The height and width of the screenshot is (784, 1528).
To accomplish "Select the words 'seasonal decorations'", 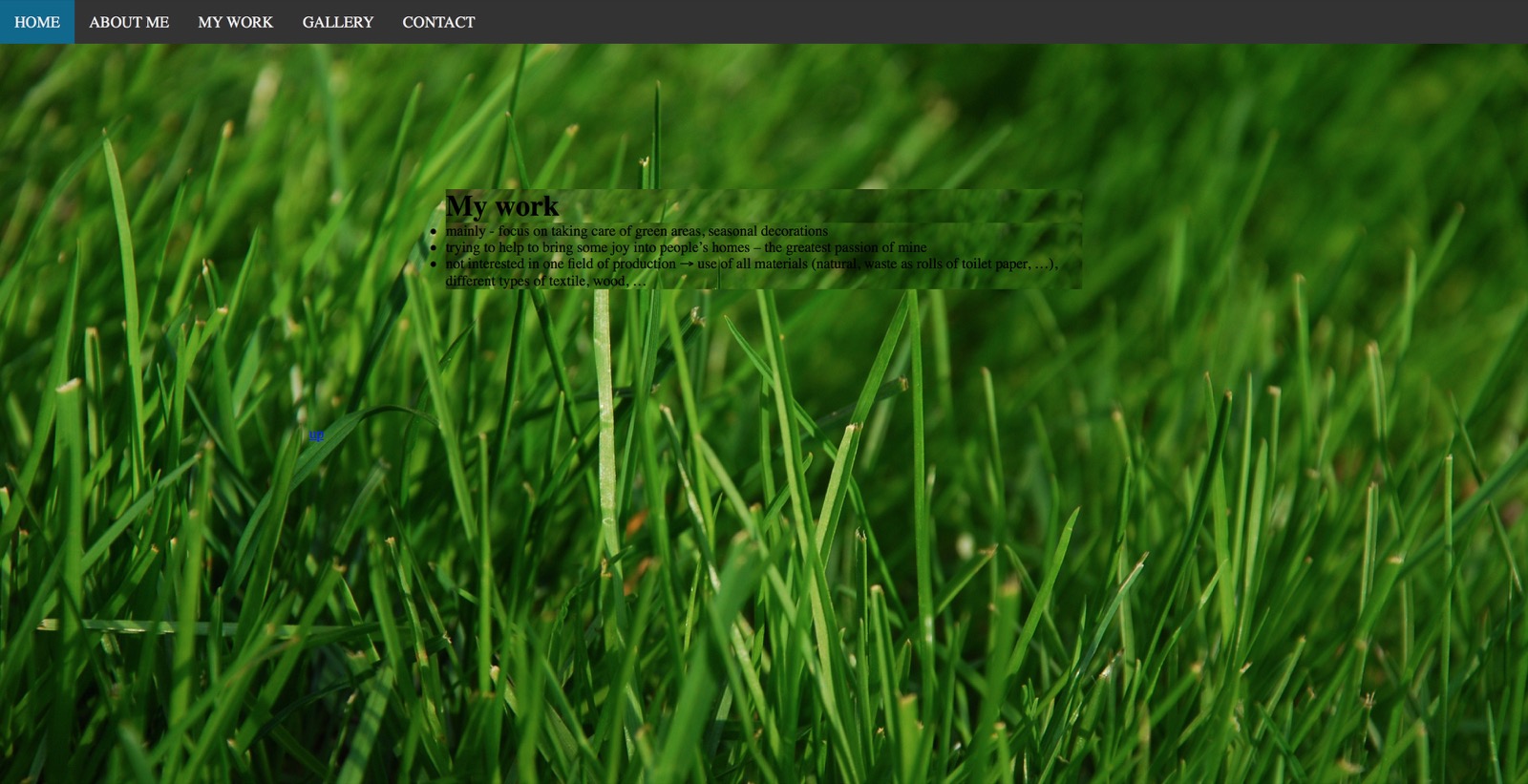I will coord(768,231).
